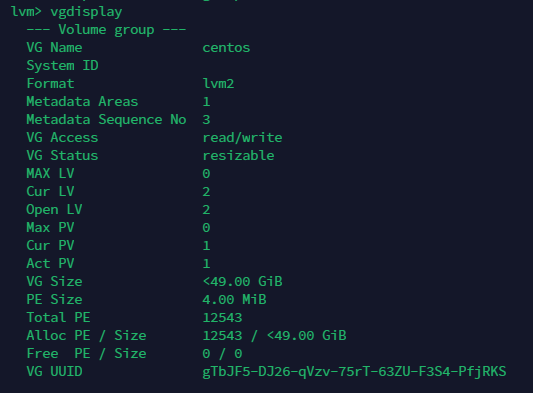Click the lvm> prompt
The width and height of the screenshot is (533, 393).
coord(26,12)
